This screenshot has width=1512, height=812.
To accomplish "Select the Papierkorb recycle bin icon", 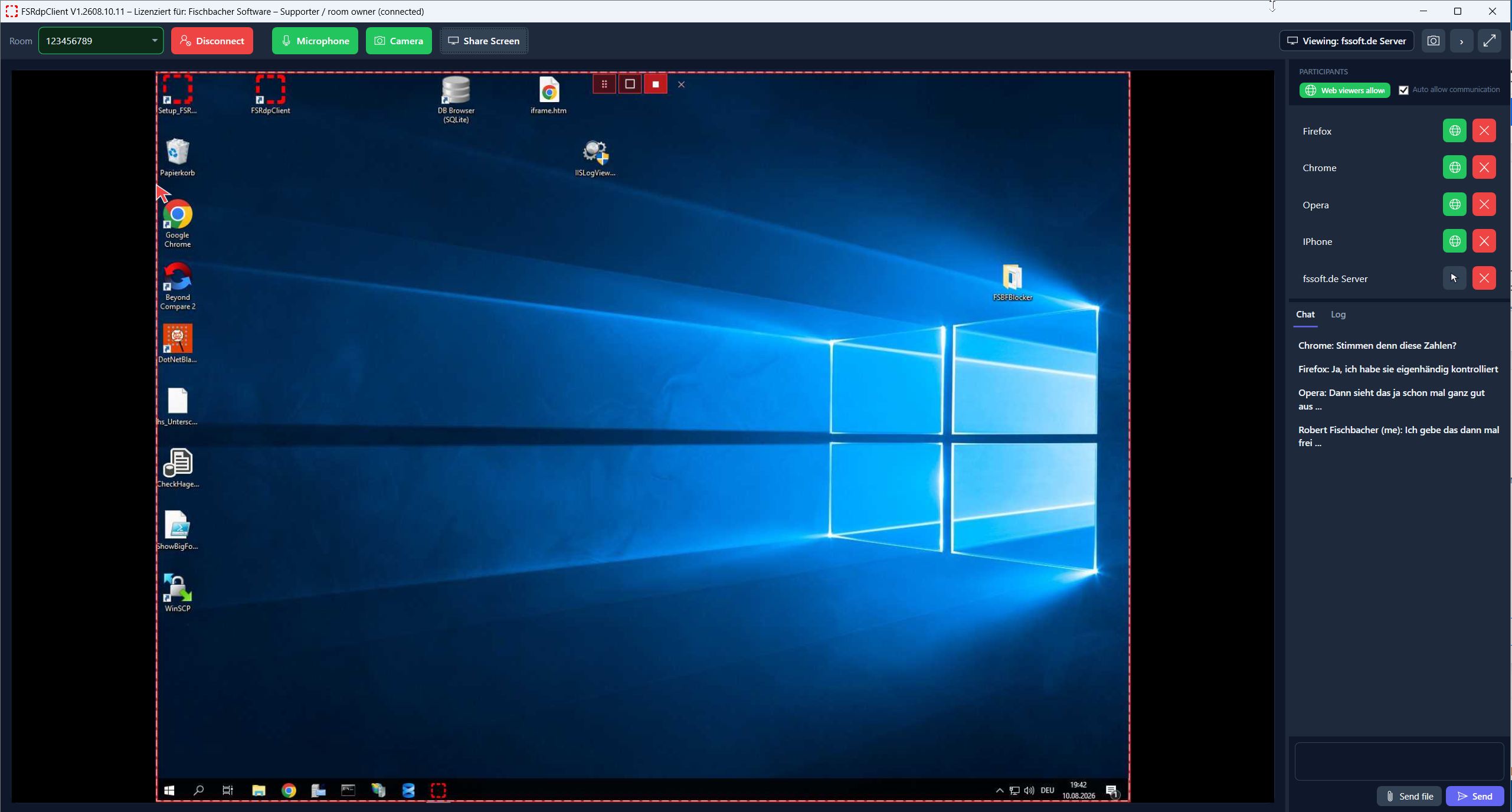I will coord(177,157).
